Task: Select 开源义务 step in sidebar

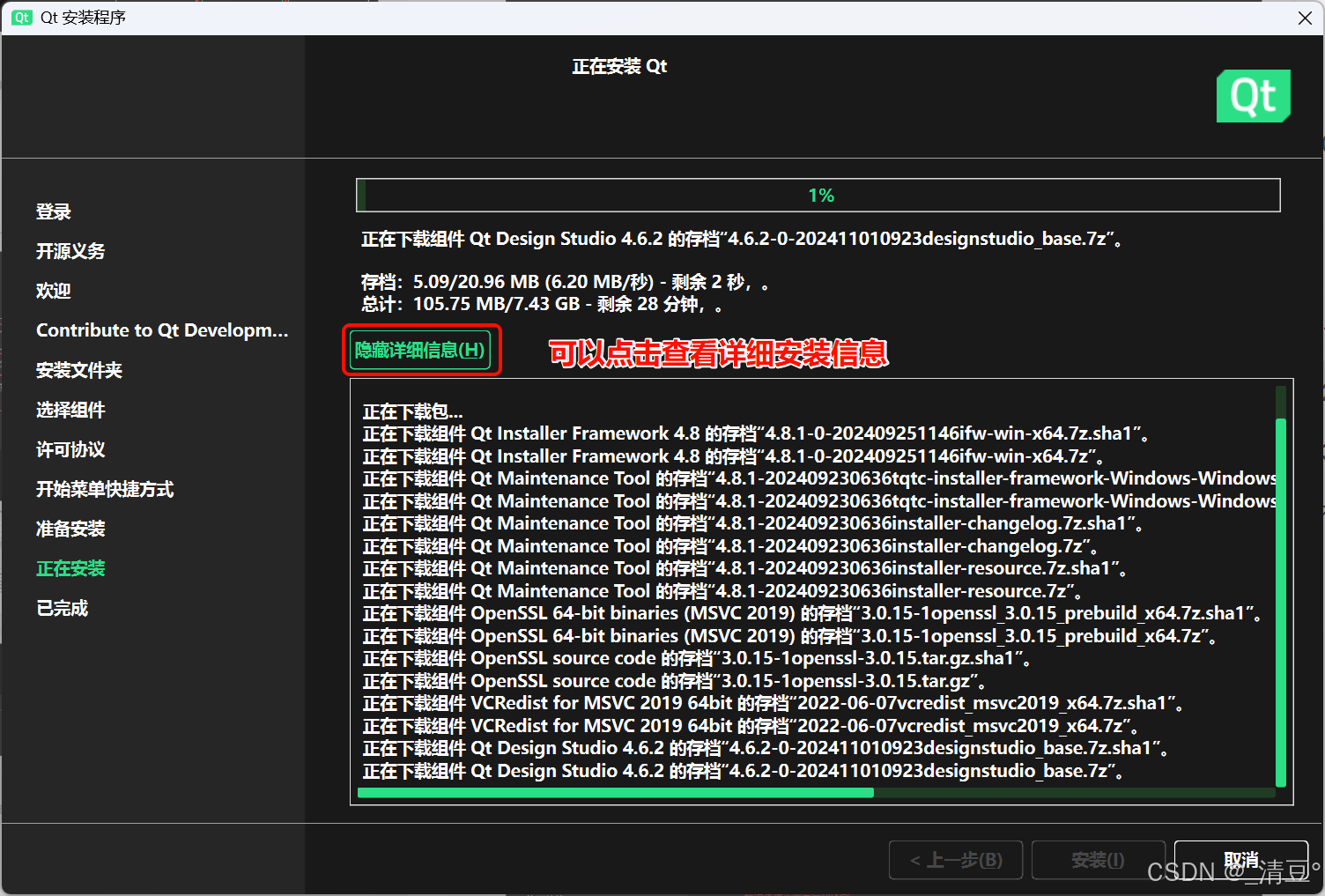Action: click(x=70, y=251)
